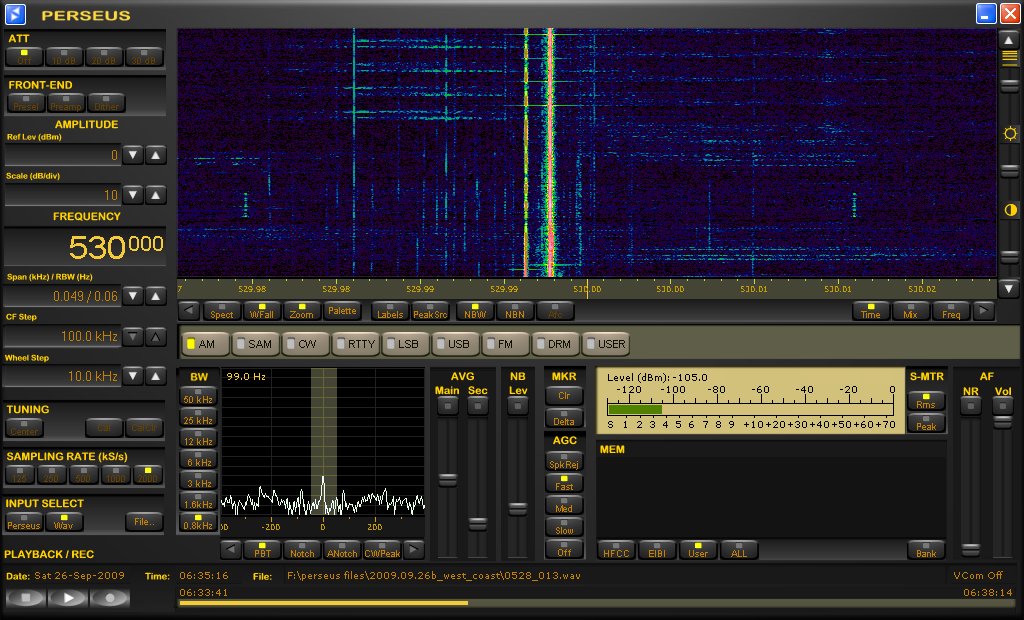1024x620 pixels.
Task: Increase the Ref Lev value
Action: click(x=155, y=155)
